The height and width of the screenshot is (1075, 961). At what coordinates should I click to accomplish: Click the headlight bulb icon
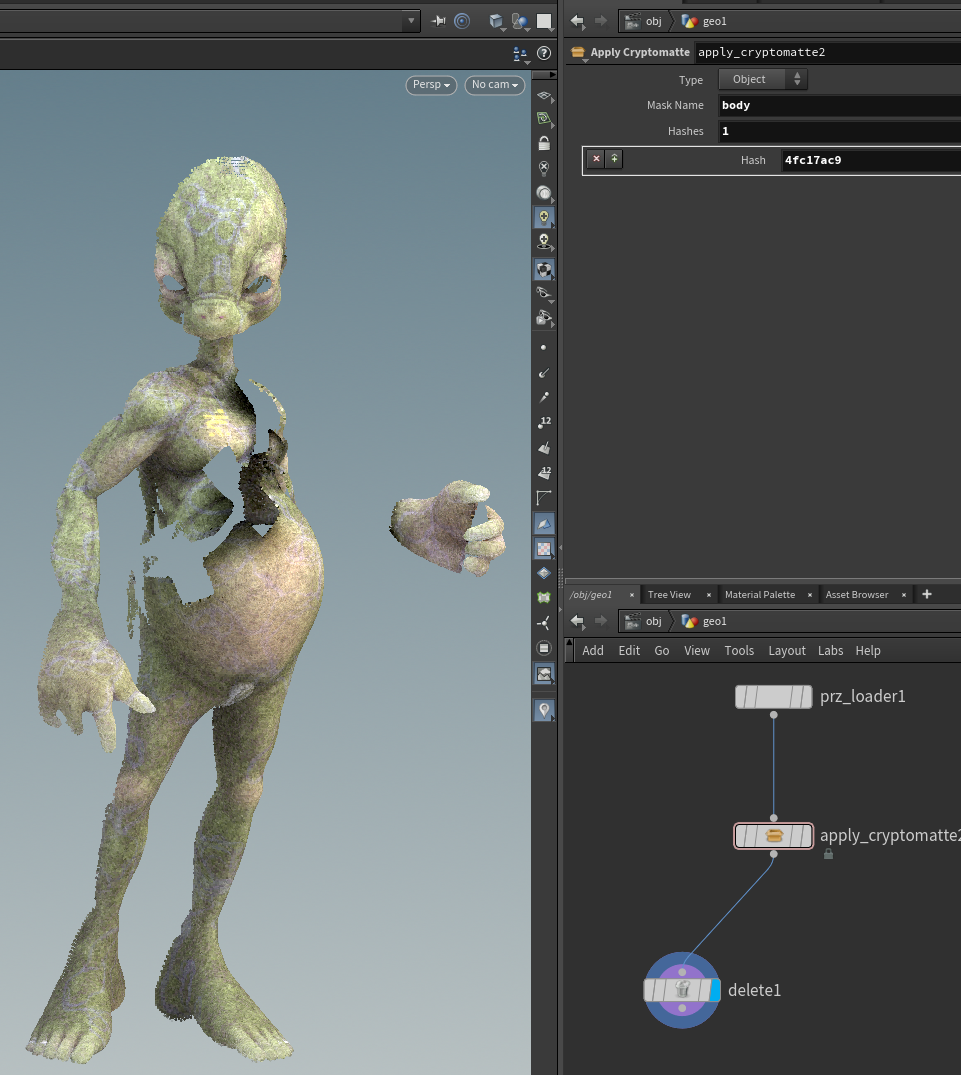pos(544,217)
